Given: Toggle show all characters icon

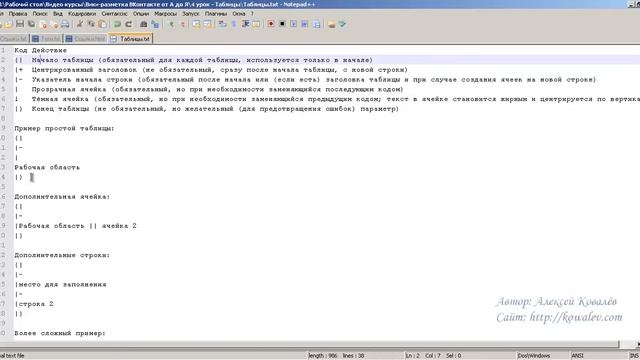Looking at the screenshot, I should (233, 24).
